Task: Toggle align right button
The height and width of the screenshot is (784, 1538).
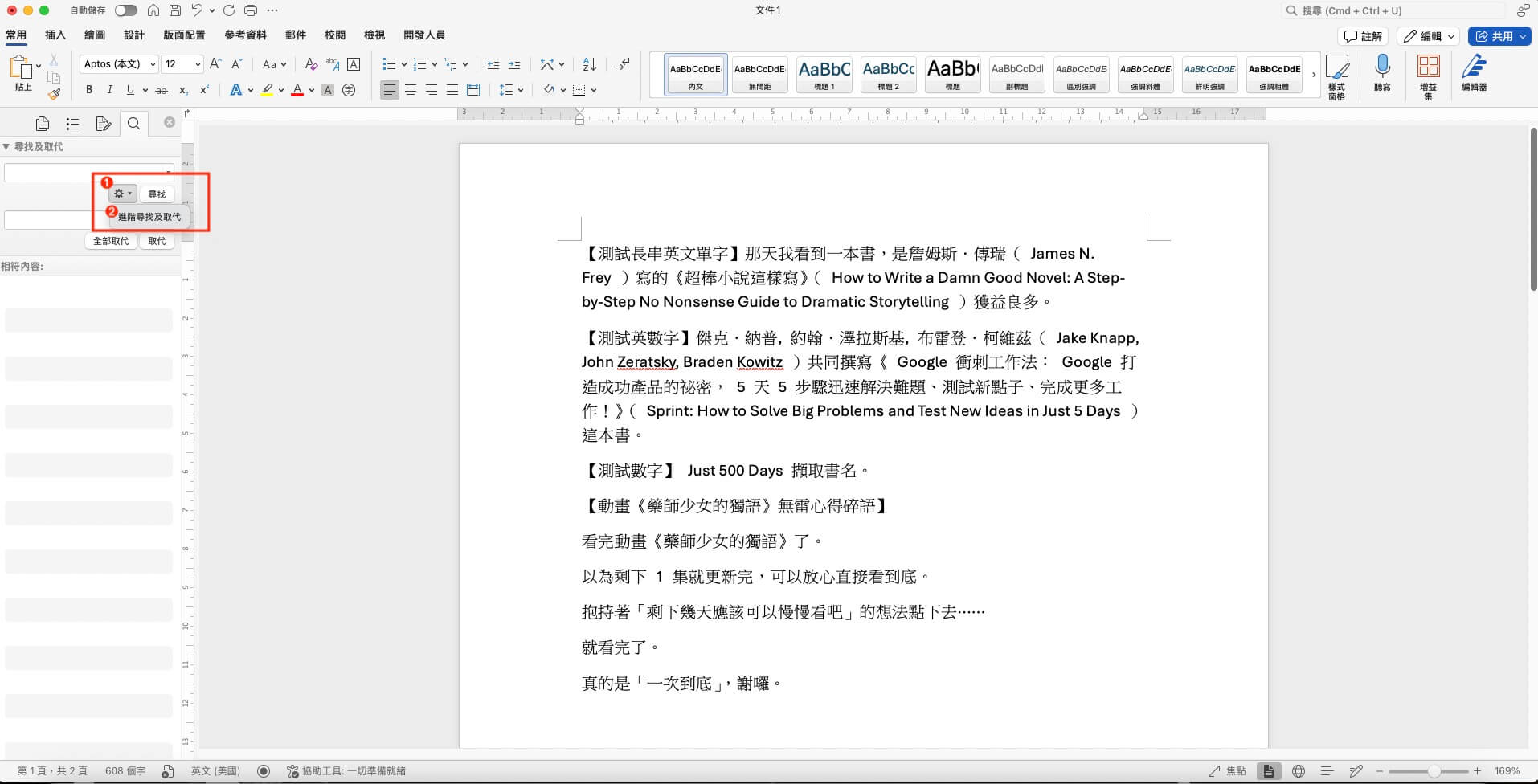Action: [432, 90]
